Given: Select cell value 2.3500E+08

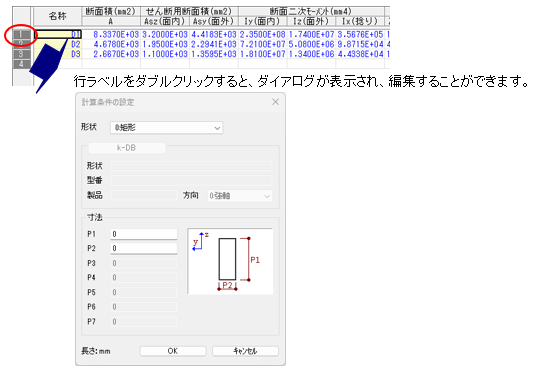Looking at the screenshot, I should tap(263, 34).
